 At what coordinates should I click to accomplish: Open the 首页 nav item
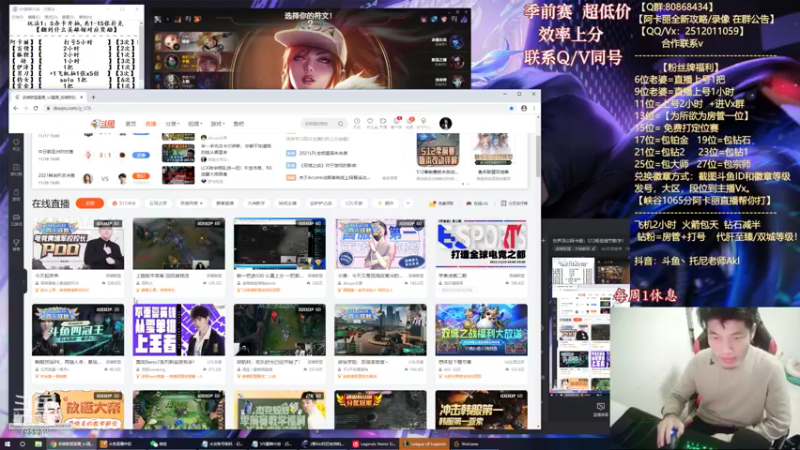click(x=131, y=123)
